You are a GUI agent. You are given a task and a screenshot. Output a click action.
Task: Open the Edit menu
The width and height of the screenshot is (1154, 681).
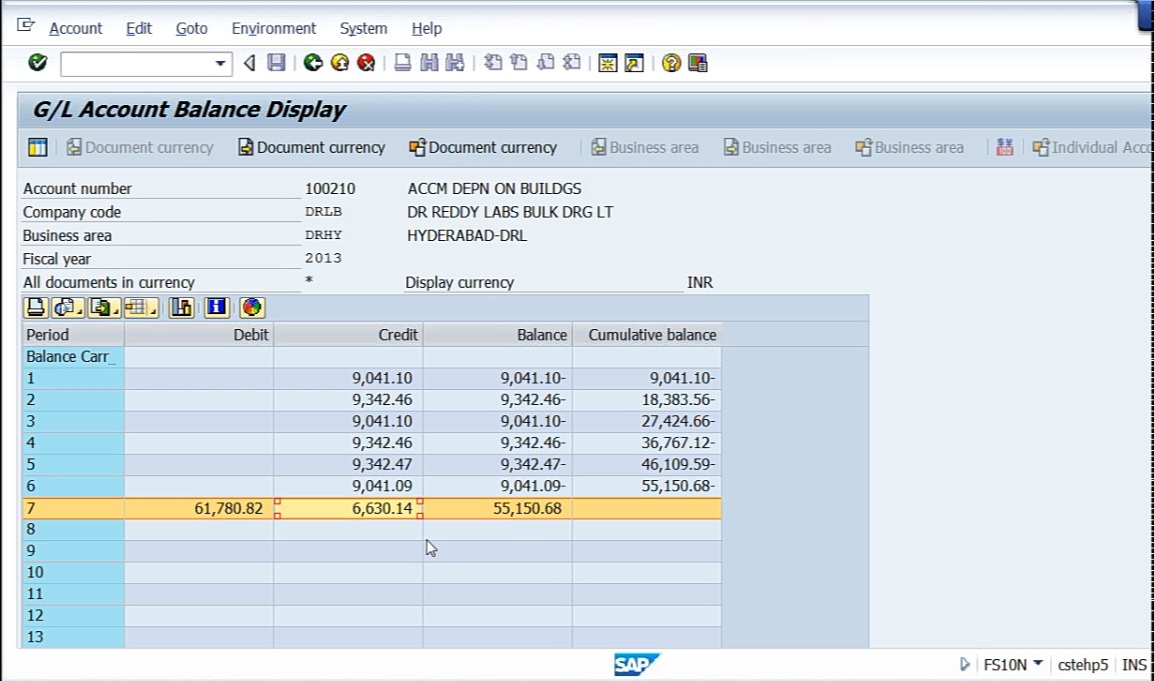138,29
